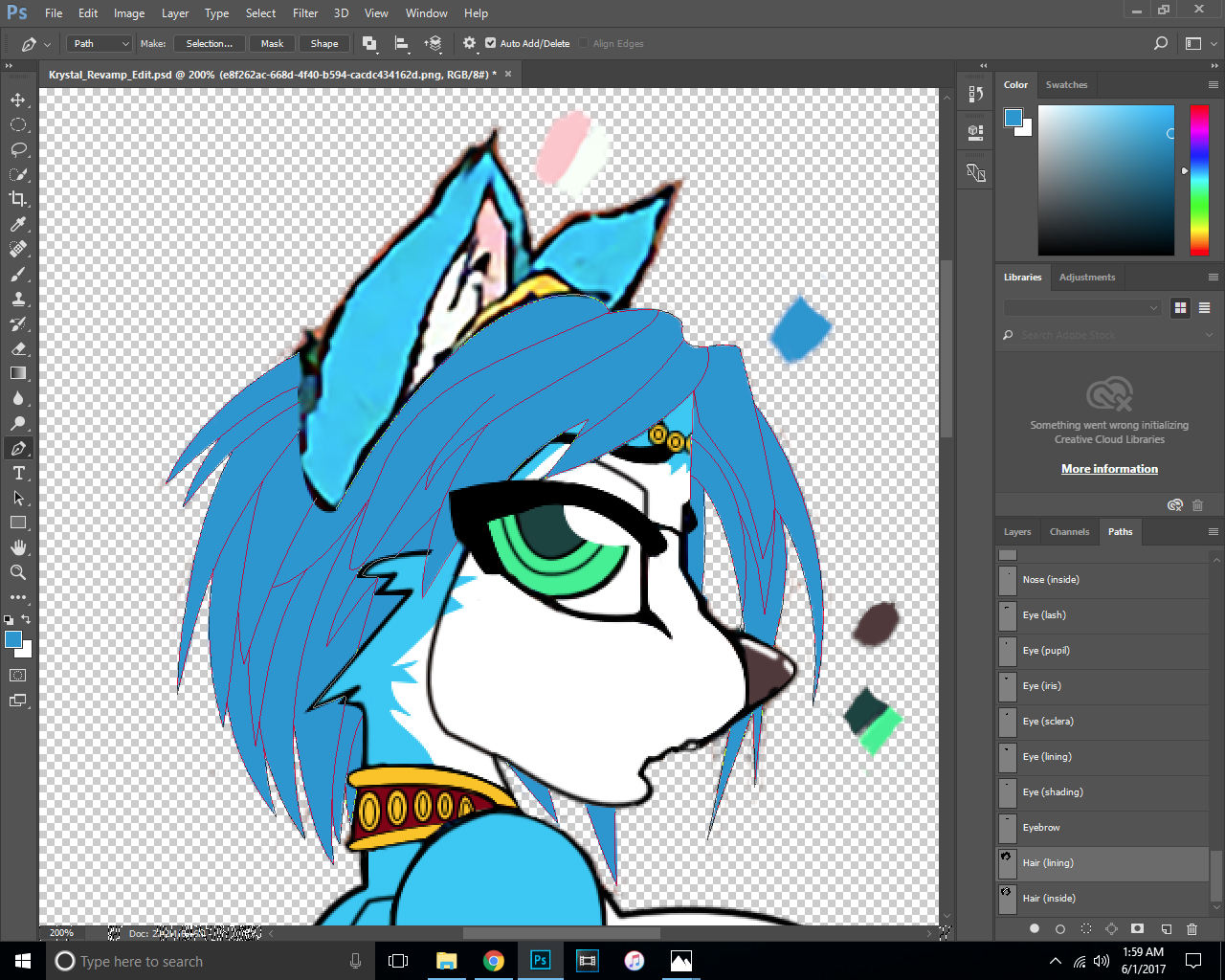This screenshot has width=1225, height=980.
Task: Open the Path mode dropdown
Action: click(x=100, y=43)
